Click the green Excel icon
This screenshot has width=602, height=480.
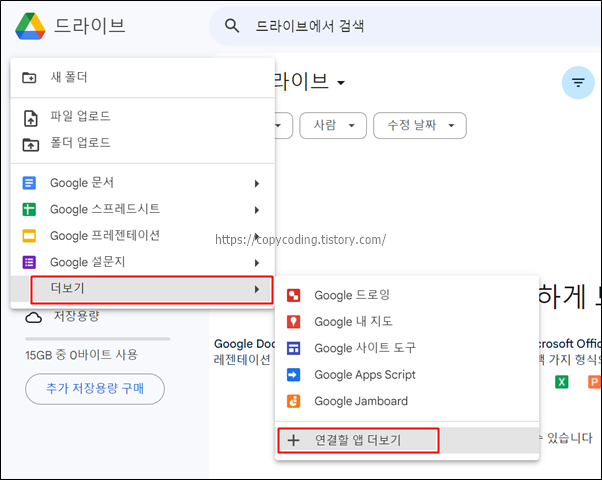tap(561, 382)
